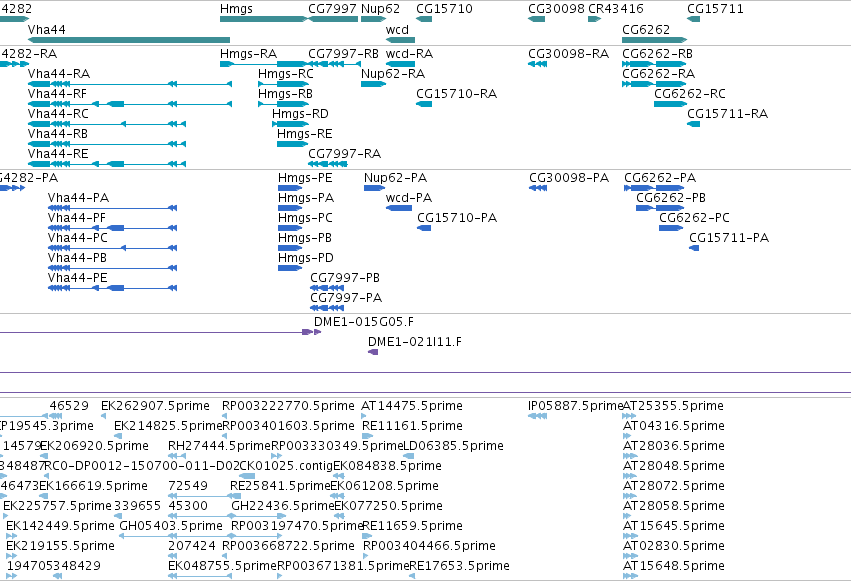Click the CG6262-PC protein label
The height and width of the screenshot is (581, 851).
coord(694,218)
